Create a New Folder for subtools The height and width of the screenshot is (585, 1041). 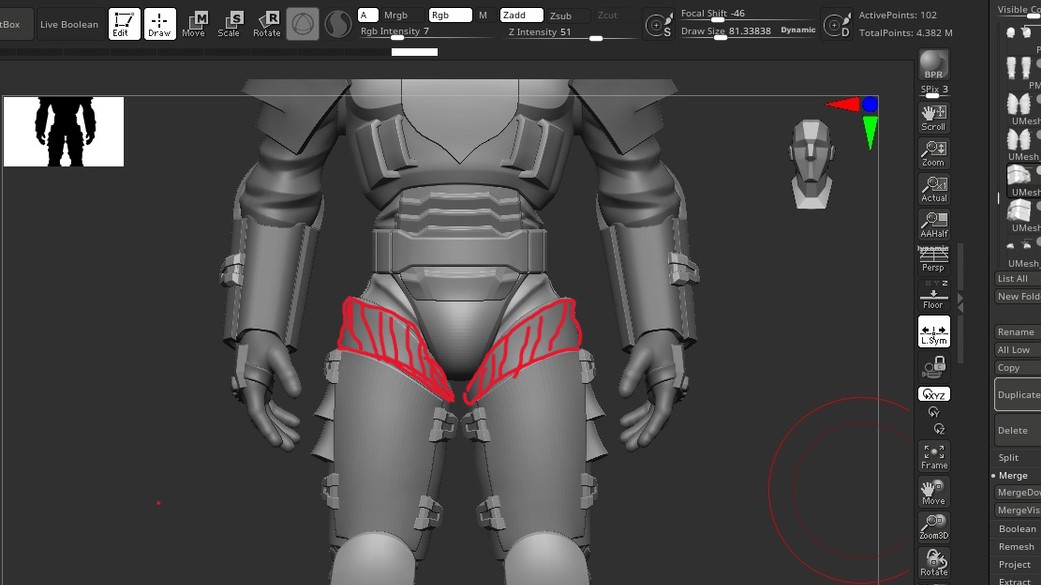click(x=1017, y=297)
